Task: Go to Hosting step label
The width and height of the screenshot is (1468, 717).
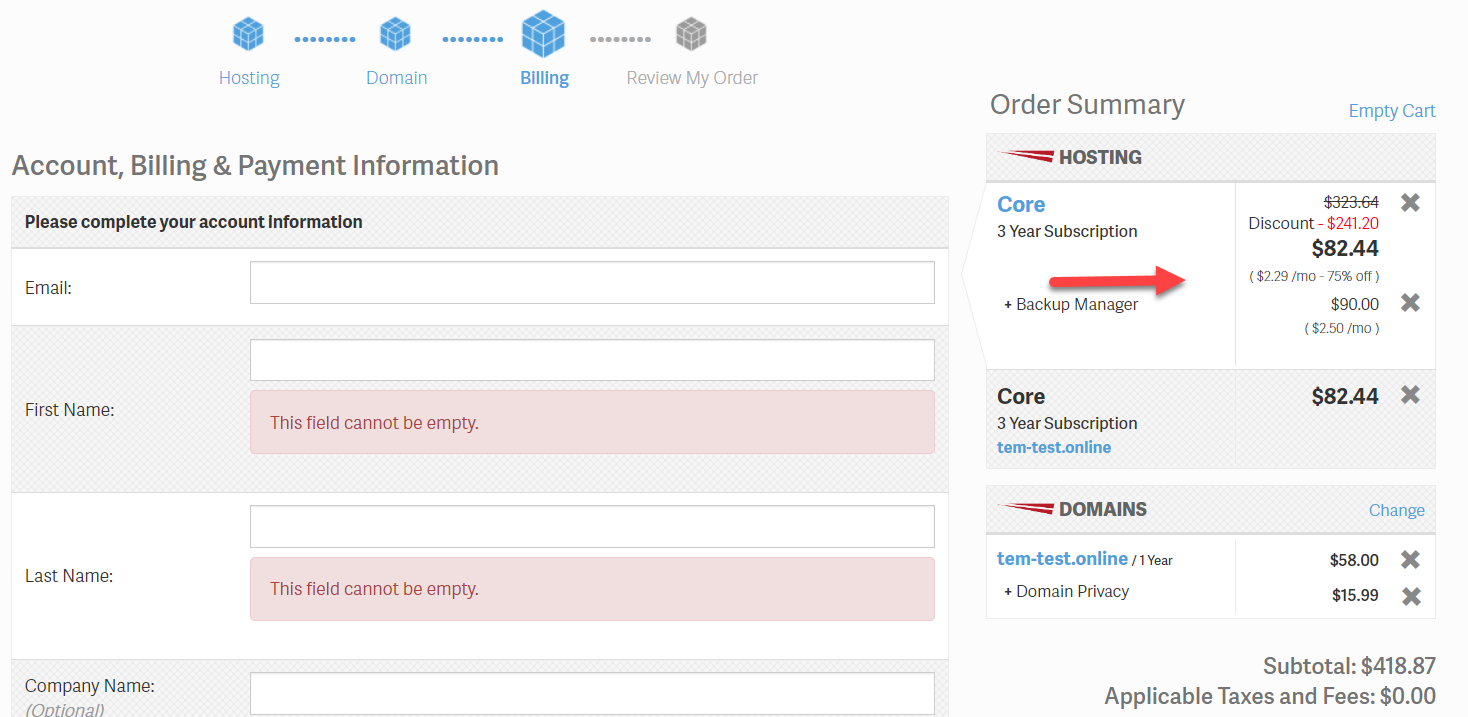Action: [x=249, y=78]
